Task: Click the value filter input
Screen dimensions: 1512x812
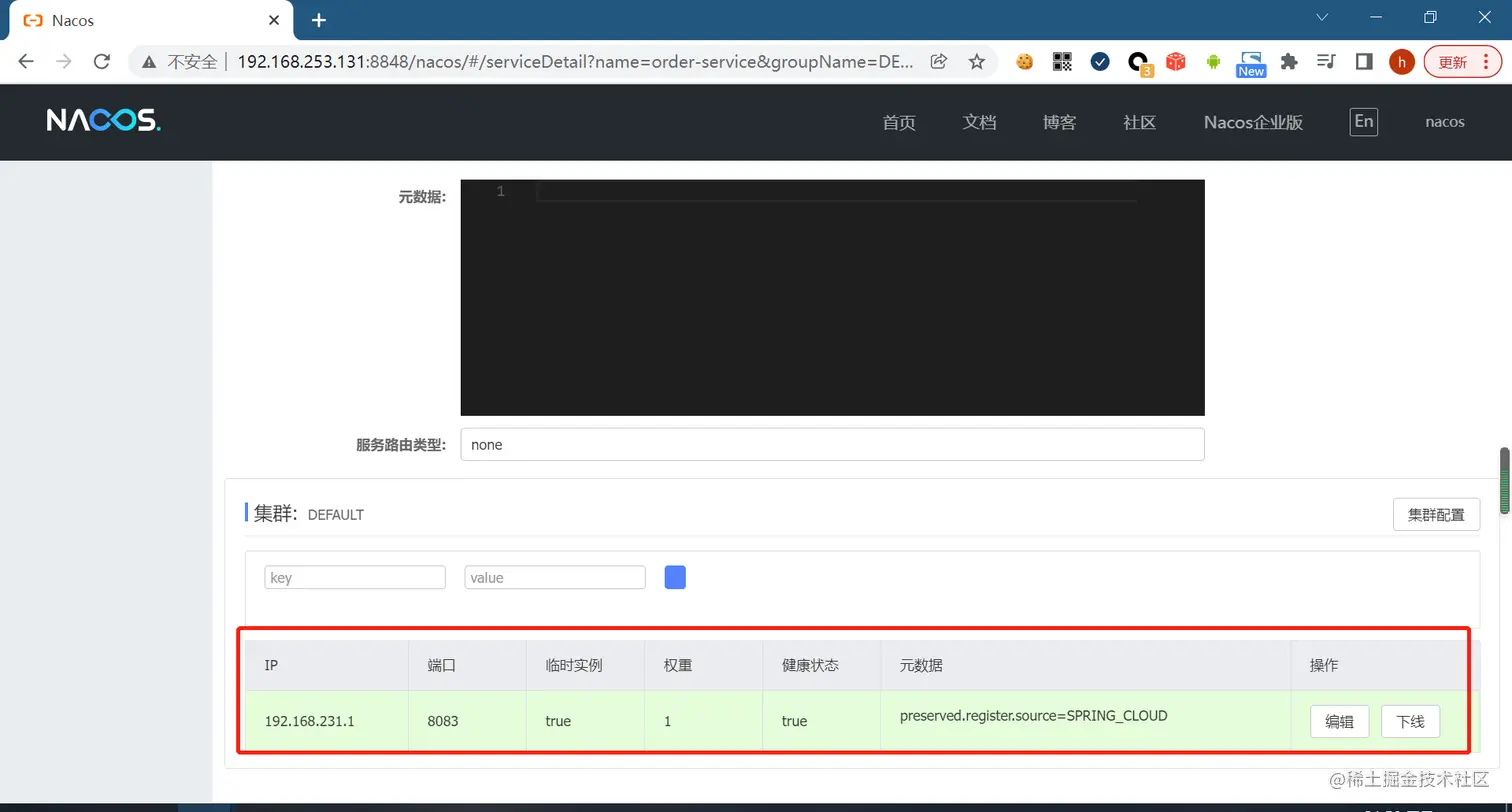Action: point(555,577)
